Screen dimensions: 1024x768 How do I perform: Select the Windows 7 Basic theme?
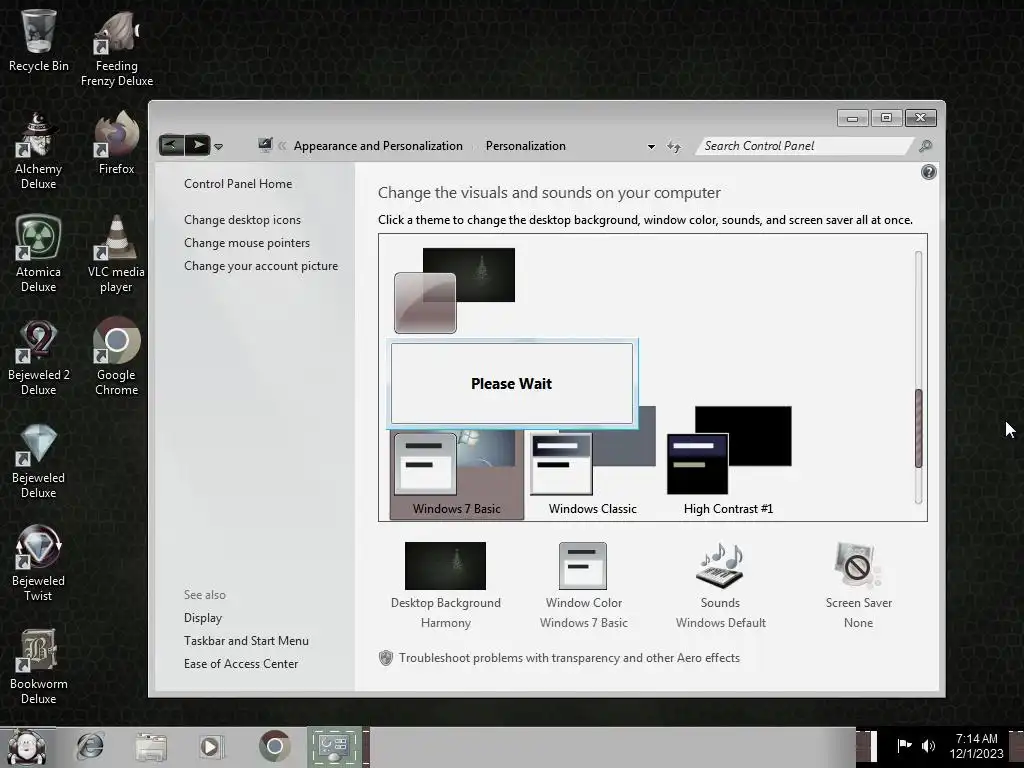pyautogui.click(x=456, y=474)
